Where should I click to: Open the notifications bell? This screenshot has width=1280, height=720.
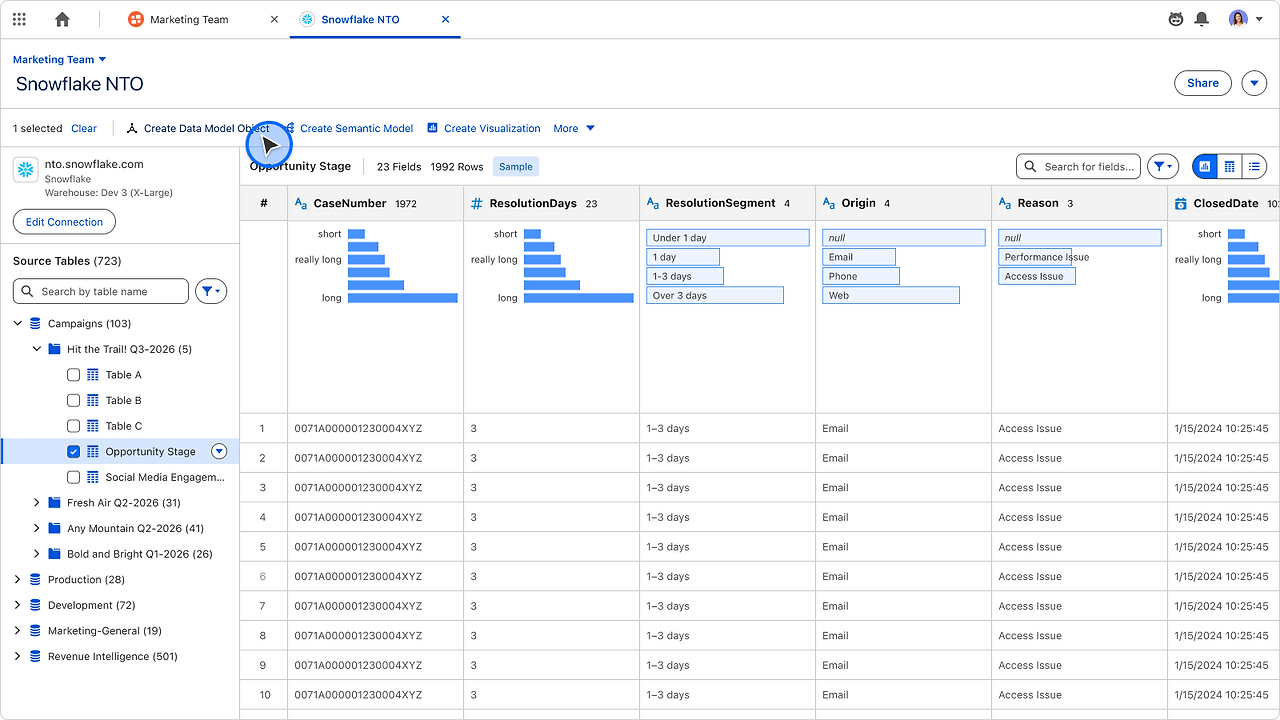[1202, 19]
